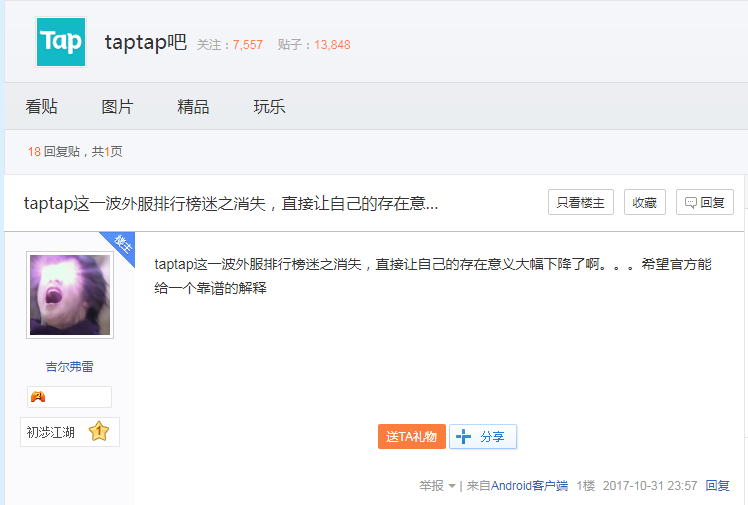
Task: Expand the 举报 dropdown arrow
Action: [x=452, y=486]
